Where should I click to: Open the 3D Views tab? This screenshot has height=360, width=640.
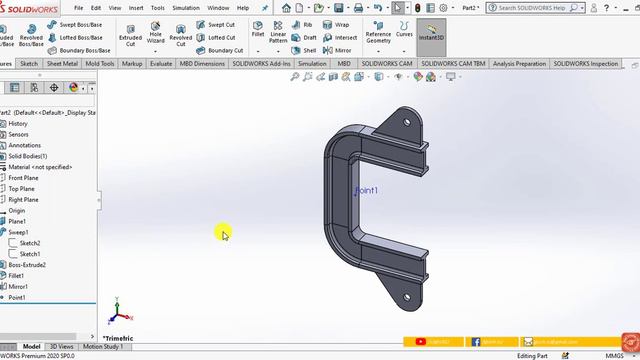pyautogui.click(x=61, y=347)
